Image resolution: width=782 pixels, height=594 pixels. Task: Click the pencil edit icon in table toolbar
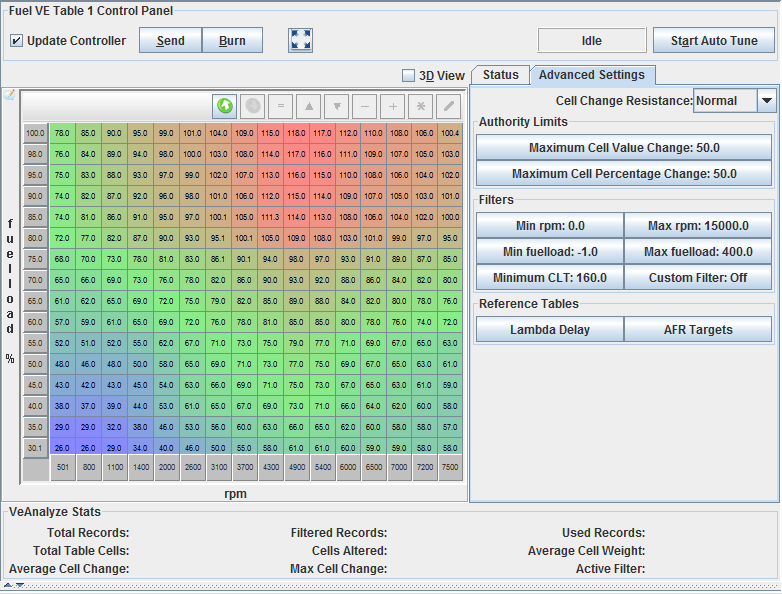pos(449,105)
